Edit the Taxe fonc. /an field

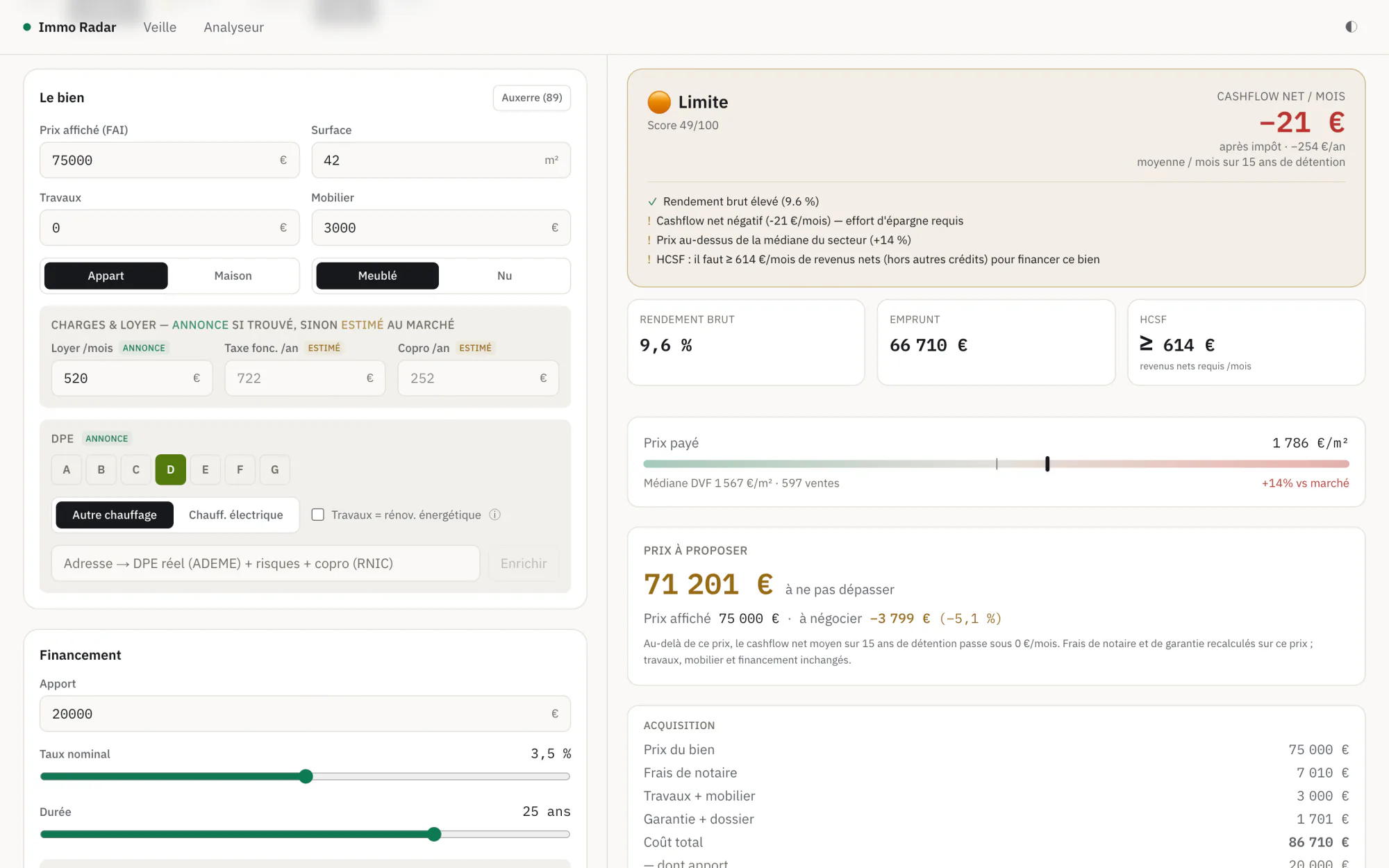tap(305, 378)
